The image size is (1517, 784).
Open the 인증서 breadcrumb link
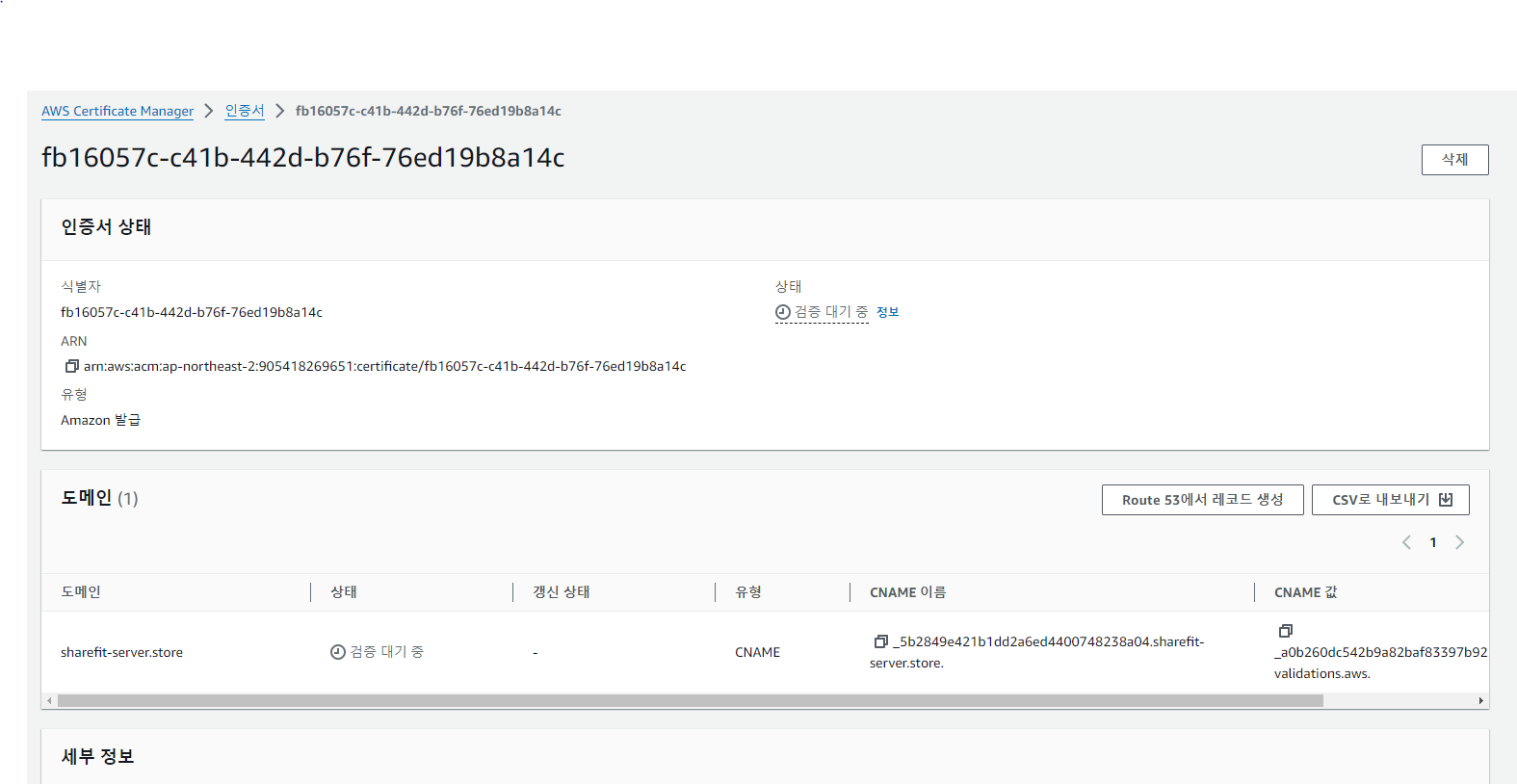(x=245, y=111)
